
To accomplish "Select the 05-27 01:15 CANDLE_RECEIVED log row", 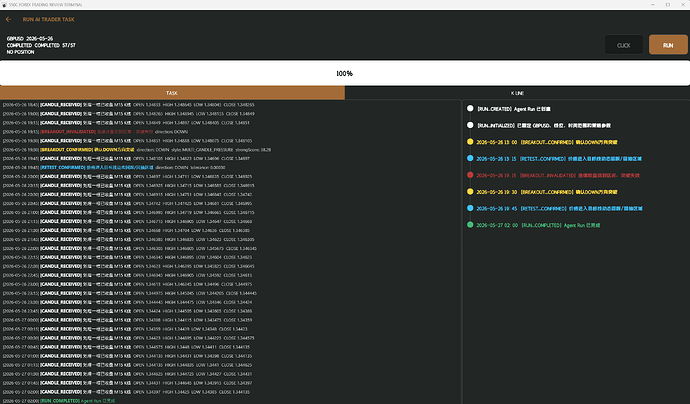I will (x=128, y=365).
